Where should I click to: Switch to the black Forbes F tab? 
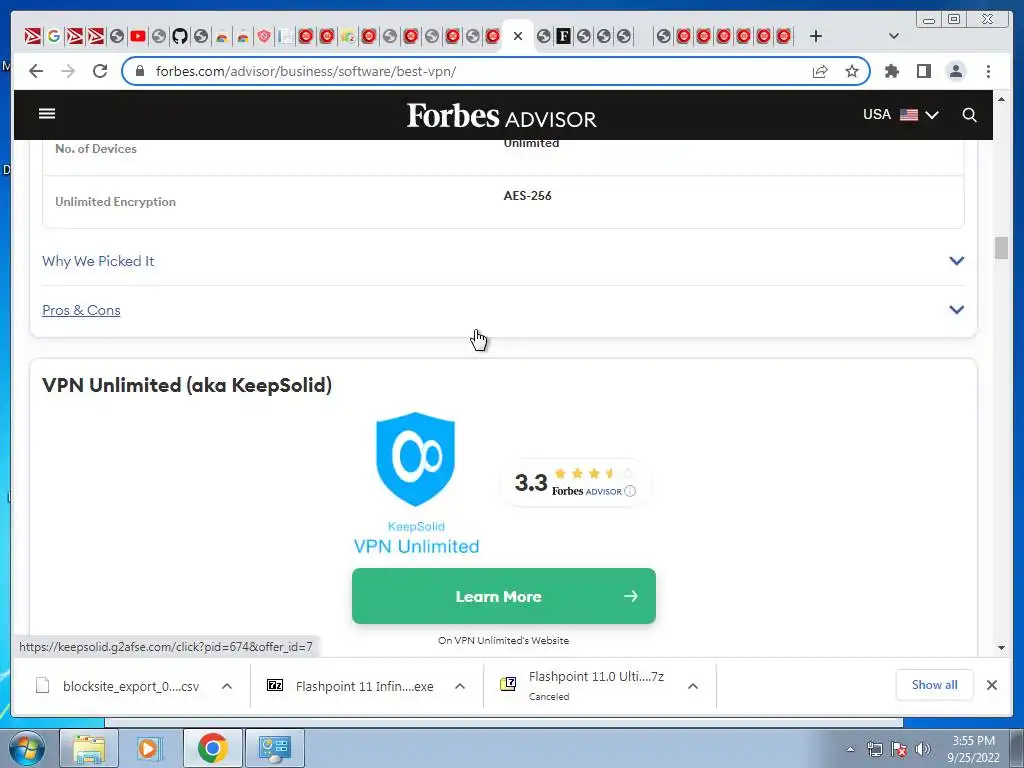click(563, 37)
